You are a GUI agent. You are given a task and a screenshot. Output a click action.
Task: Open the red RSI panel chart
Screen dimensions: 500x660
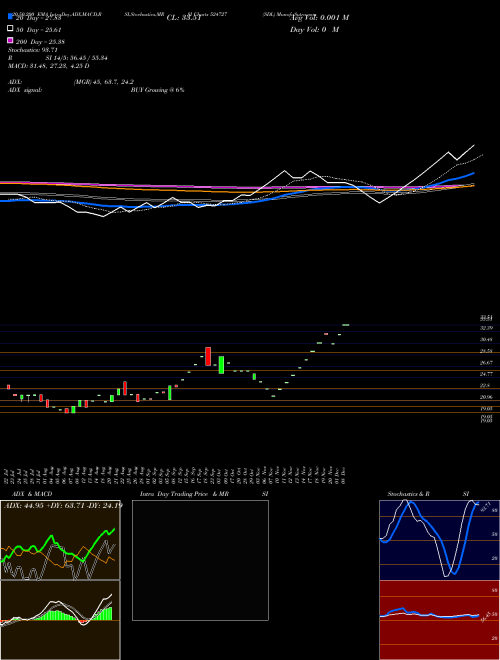point(439,620)
